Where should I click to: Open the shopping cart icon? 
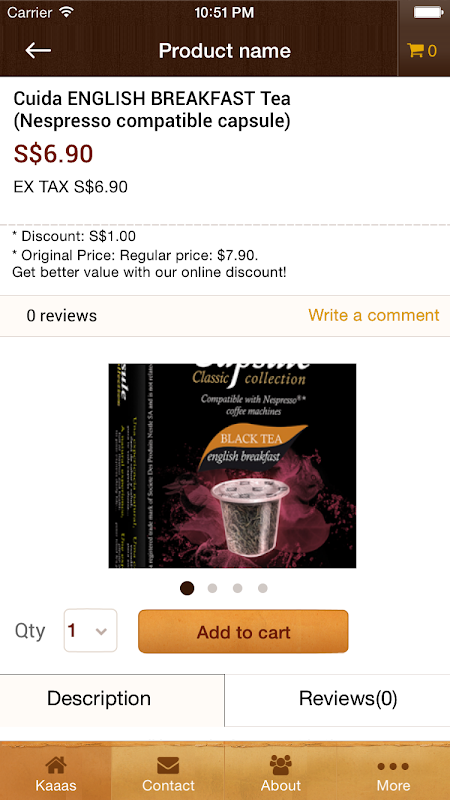coord(415,50)
